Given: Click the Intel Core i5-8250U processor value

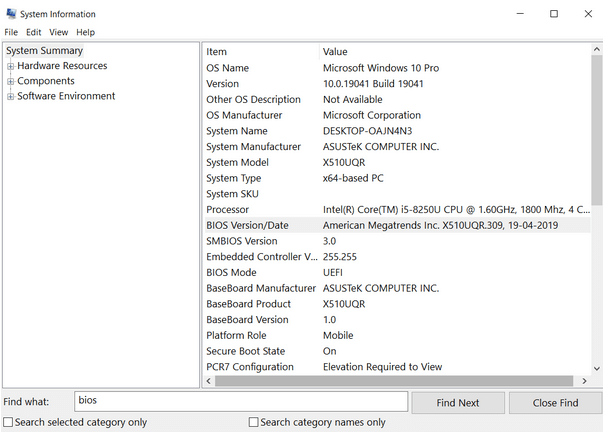Looking at the screenshot, I should (x=456, y=210).
